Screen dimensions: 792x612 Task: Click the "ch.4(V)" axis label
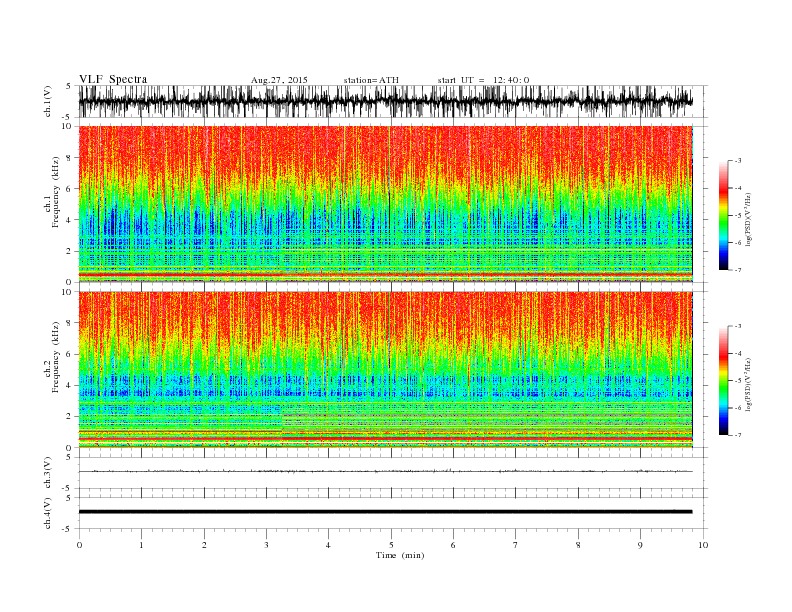48,513
